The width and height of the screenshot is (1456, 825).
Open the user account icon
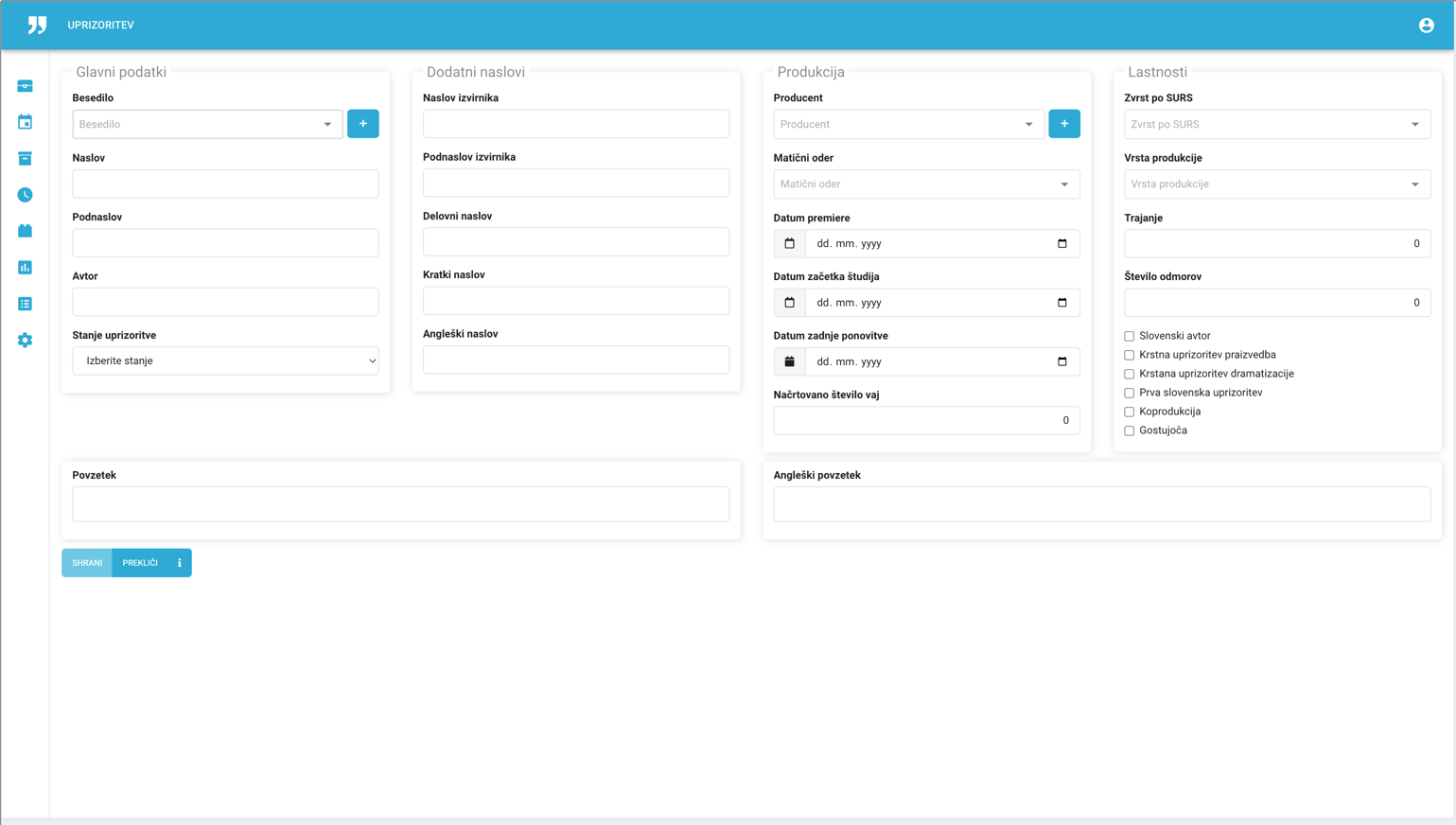coord(1426,26)
